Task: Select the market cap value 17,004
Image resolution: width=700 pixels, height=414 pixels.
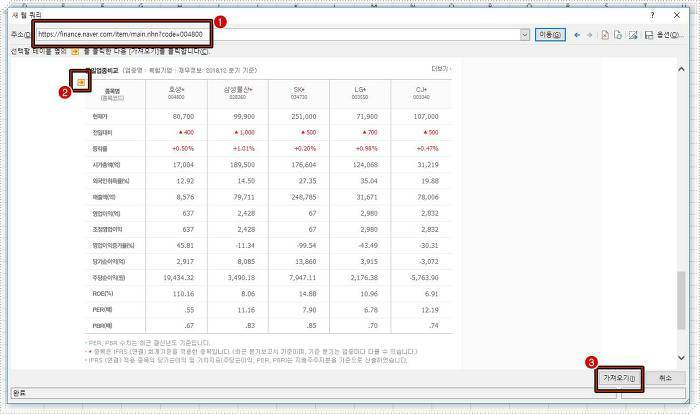Action: [183, 165]
